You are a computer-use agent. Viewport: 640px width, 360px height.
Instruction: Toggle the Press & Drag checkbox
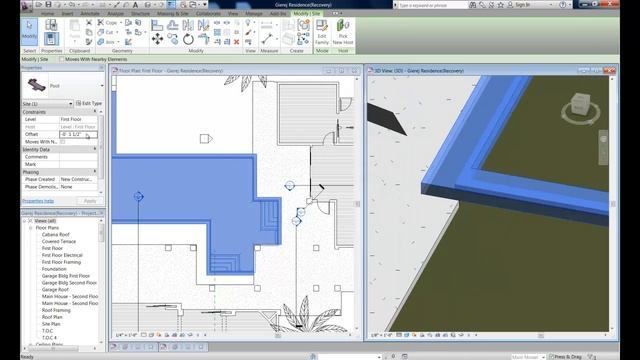pos(551,357)
